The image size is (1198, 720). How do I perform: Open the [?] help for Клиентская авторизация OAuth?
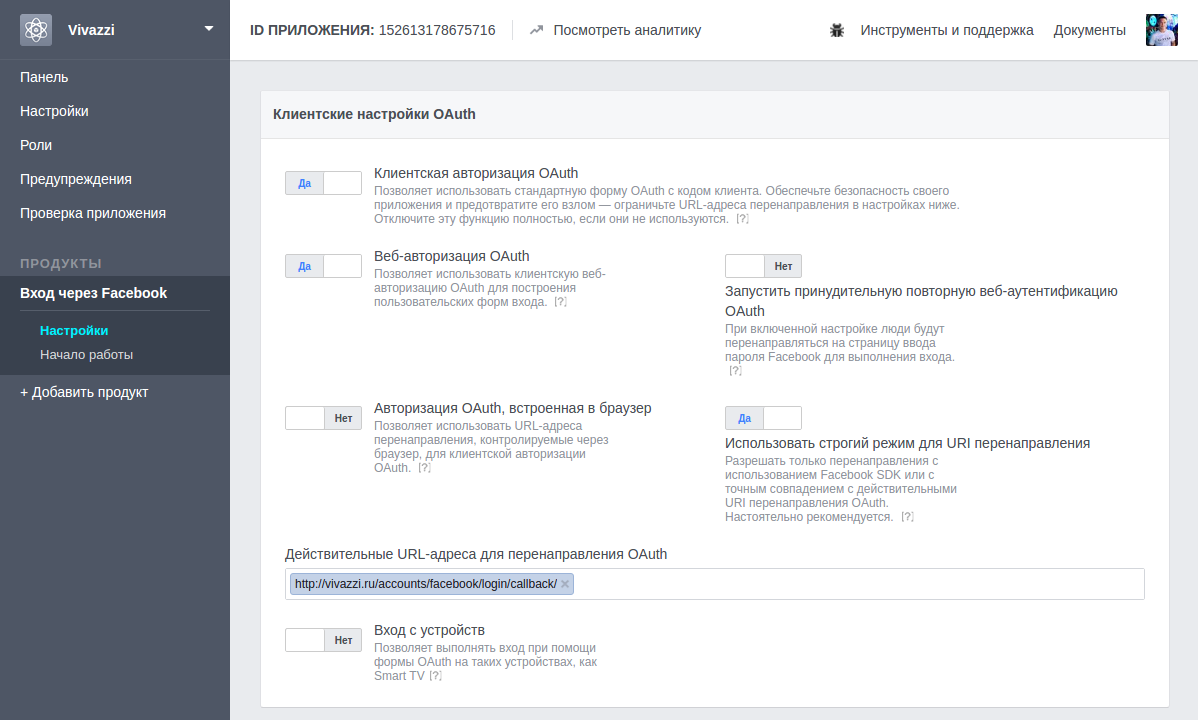pos(742,219)
